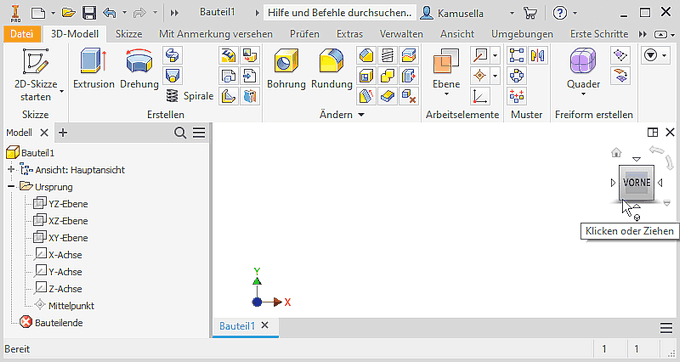The width and height of the screenshot is (680, 362).
Task: Choose the Sweep tool icon
Action: 173,55
